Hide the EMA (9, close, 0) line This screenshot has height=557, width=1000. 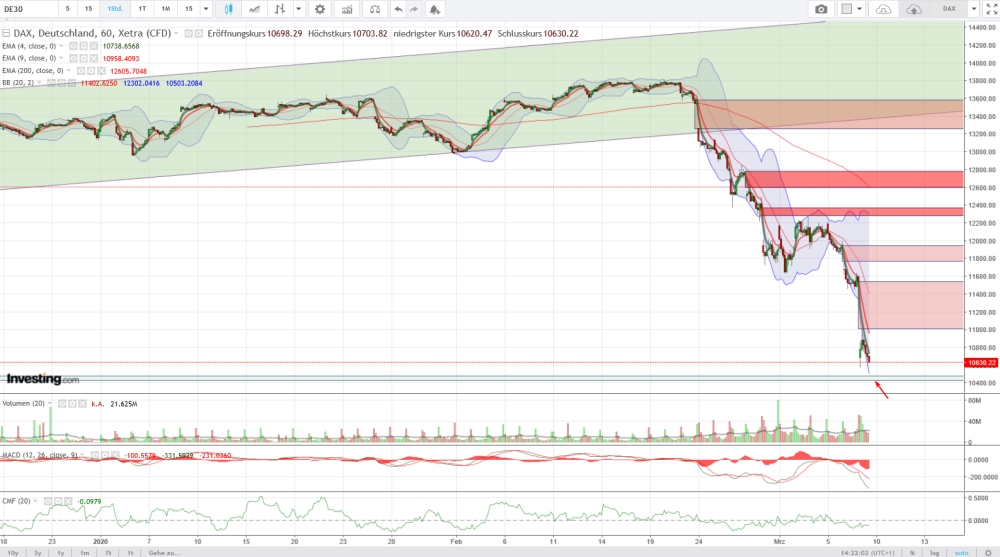[x=73, y=58]
